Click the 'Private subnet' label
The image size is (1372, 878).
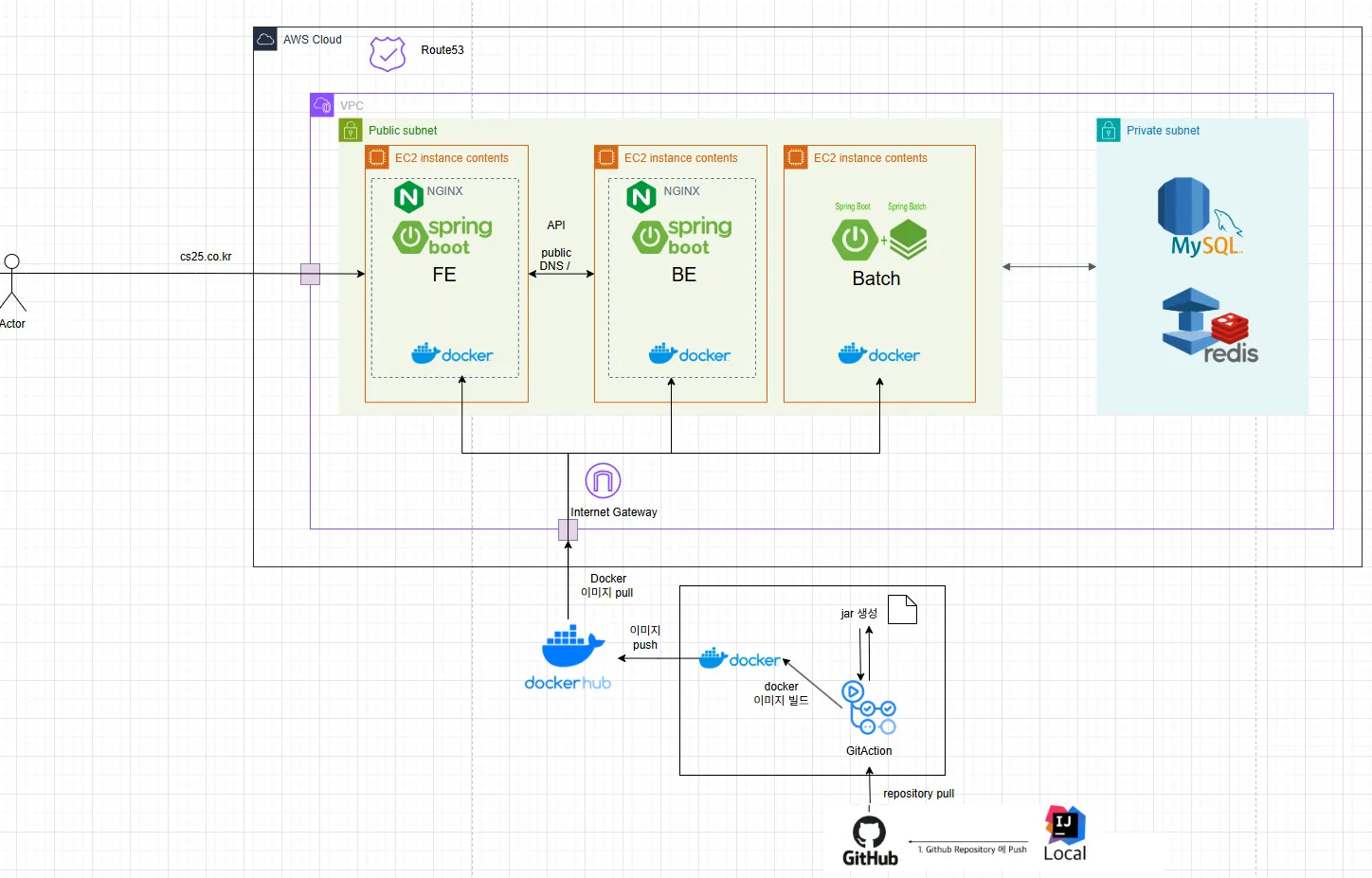click(x=1163, y=131)
